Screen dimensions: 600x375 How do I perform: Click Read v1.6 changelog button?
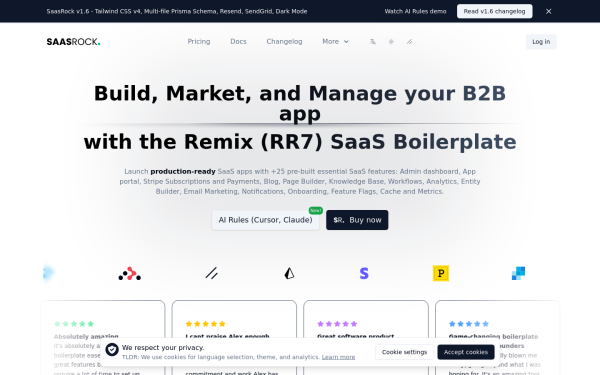pos(494,11)
